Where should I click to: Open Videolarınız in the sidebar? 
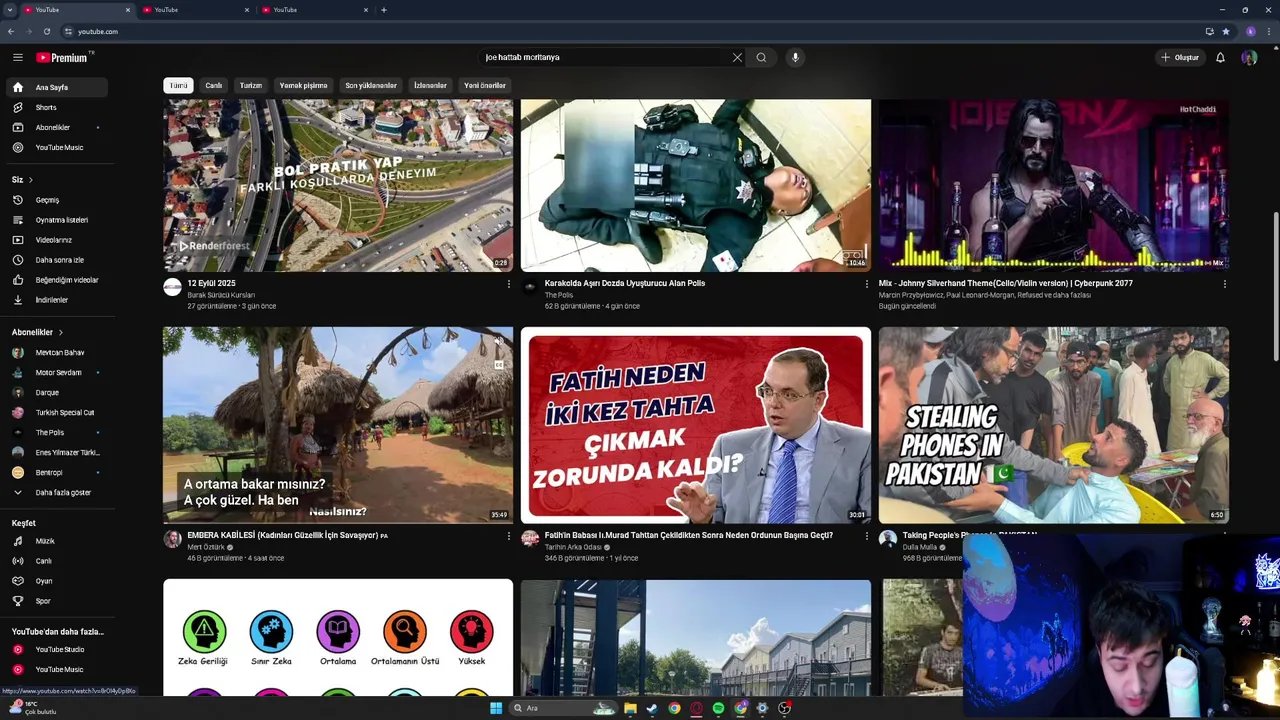tap(56, 240)
